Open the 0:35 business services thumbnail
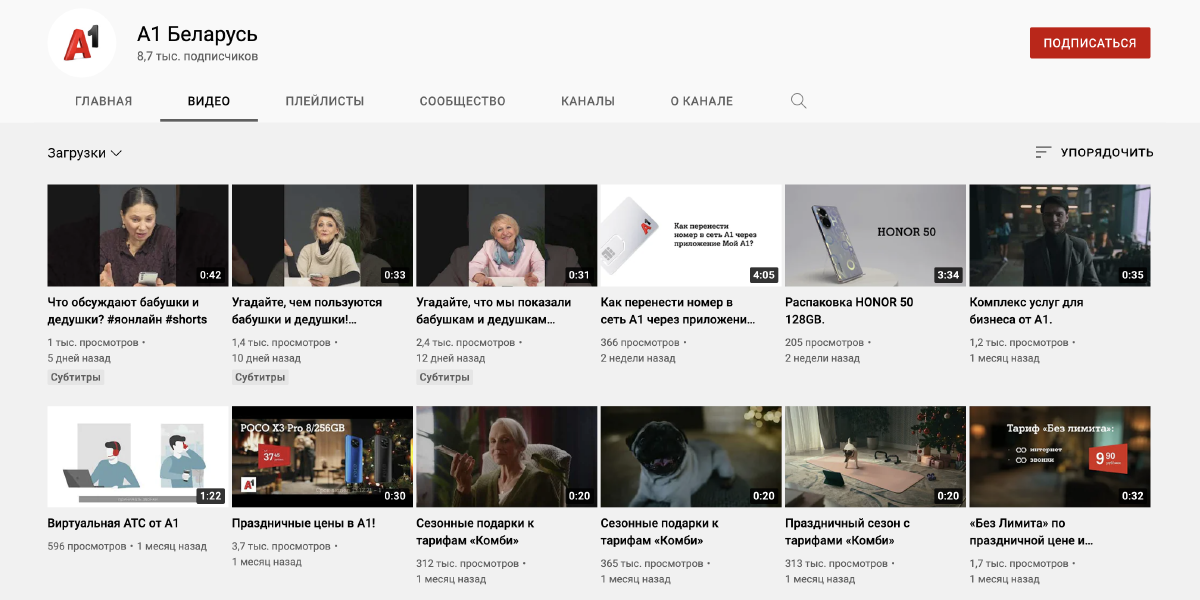Image resolution: width=1200 pixels, height=600 pixels. coord(1060,235)
